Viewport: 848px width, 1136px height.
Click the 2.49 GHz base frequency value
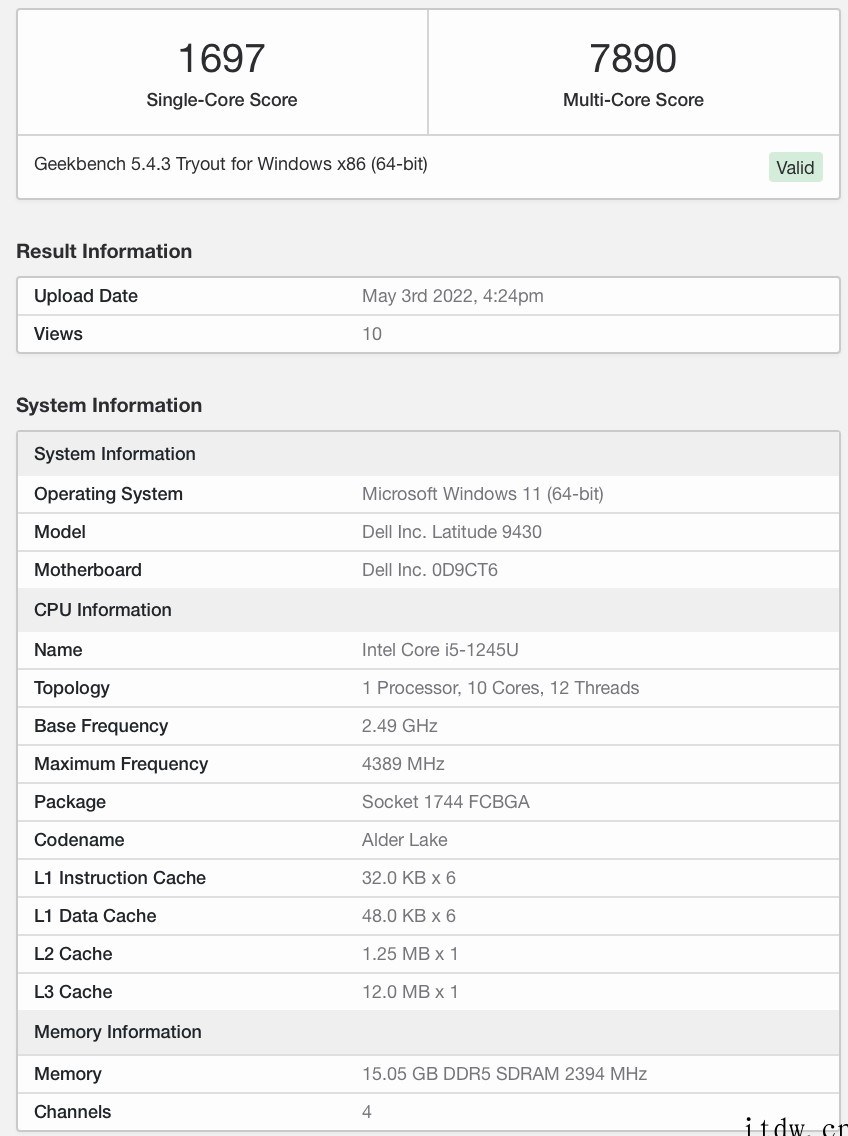tap(399, 726)
